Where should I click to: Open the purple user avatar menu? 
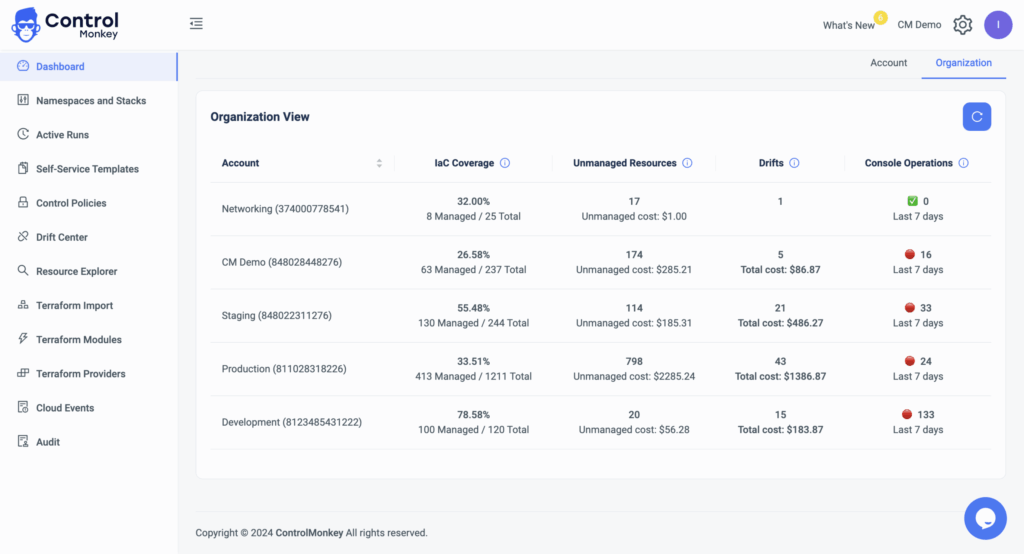pos(998,25)
